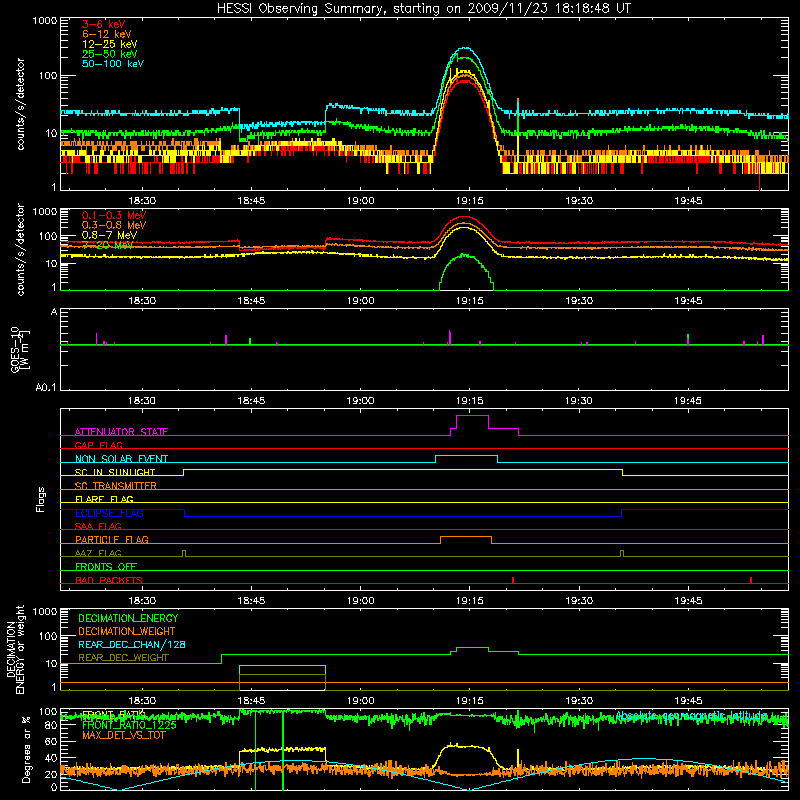
Task: Click the ATTENUATOR_STATE flag label
Action: (x=121, y=432)
